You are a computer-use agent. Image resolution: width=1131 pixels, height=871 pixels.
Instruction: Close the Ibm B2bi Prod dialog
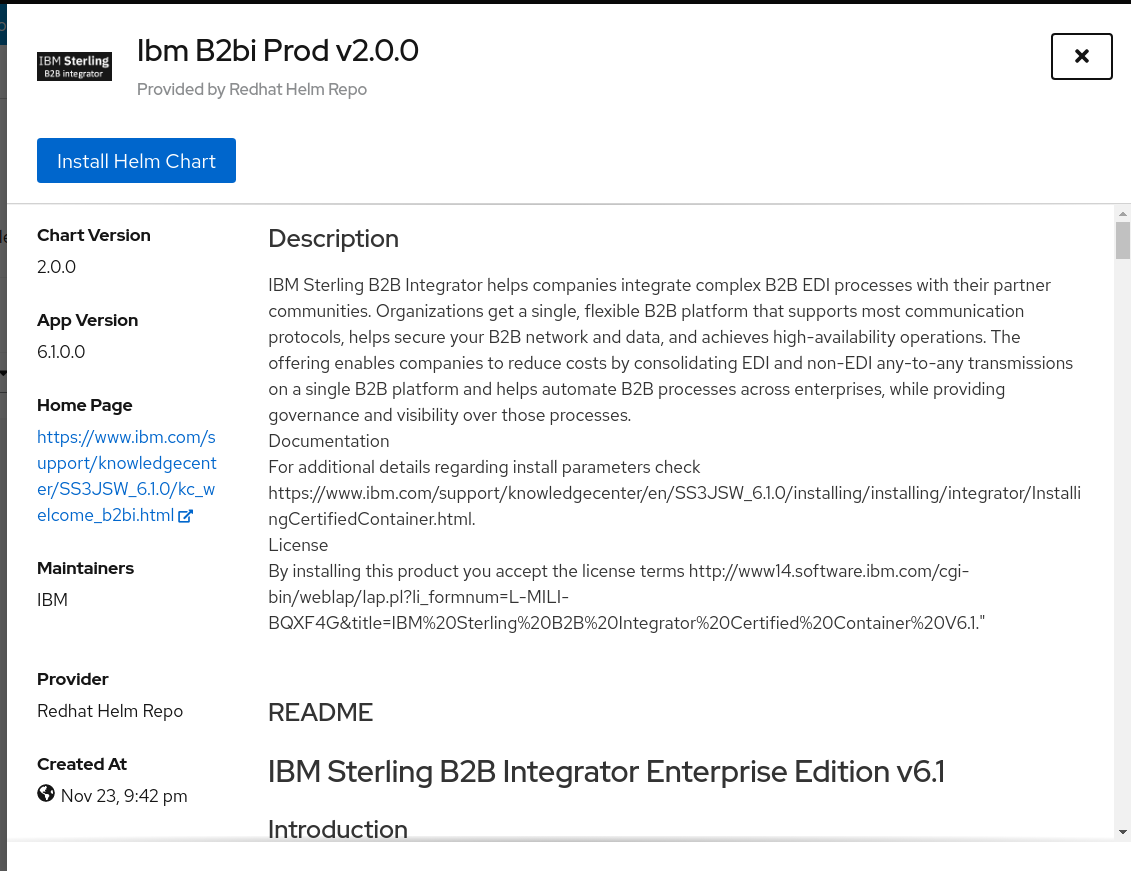point(1081,56)
